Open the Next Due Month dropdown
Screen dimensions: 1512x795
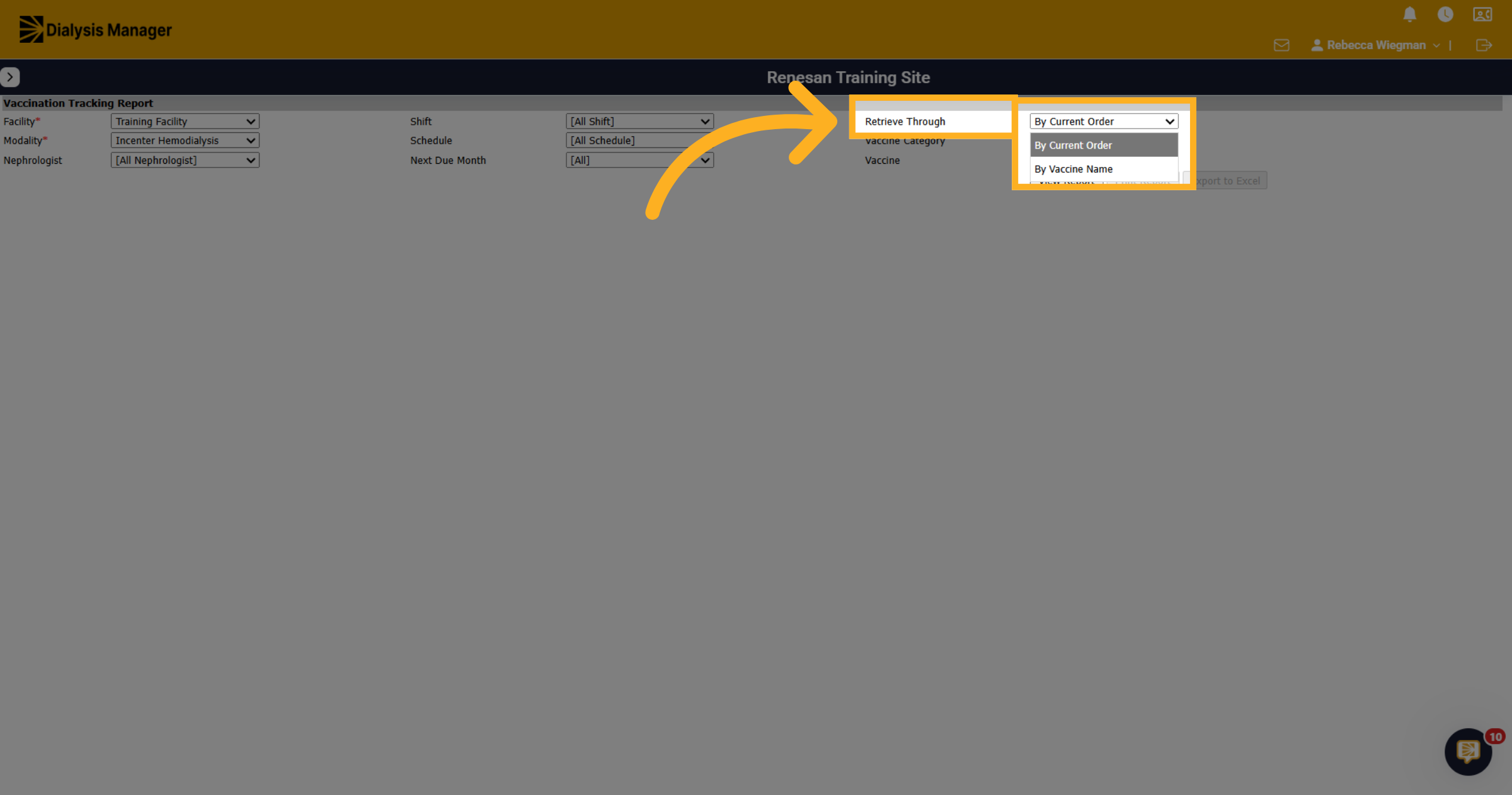[639, 160]
